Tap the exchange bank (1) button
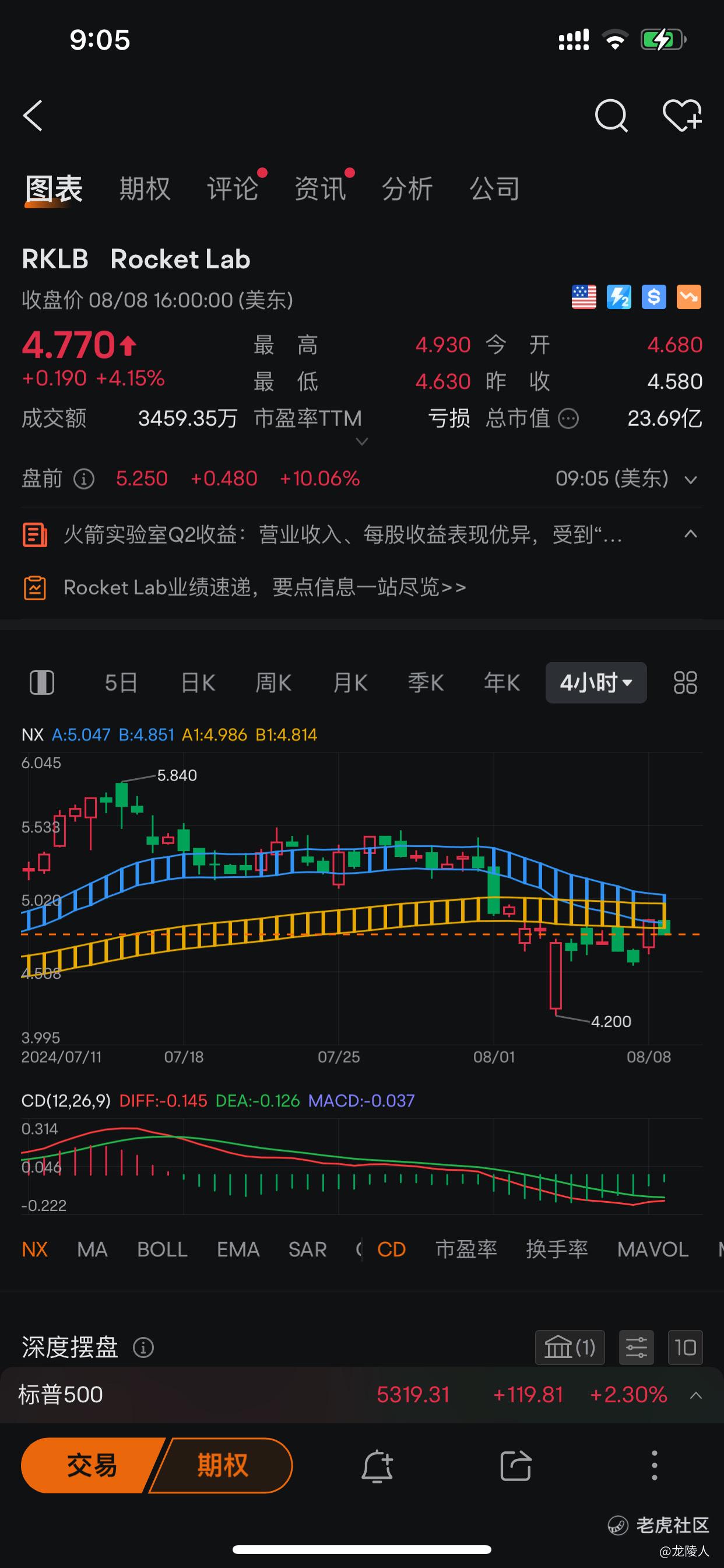Screen dimensions: 724x1568 point(570,1347)
